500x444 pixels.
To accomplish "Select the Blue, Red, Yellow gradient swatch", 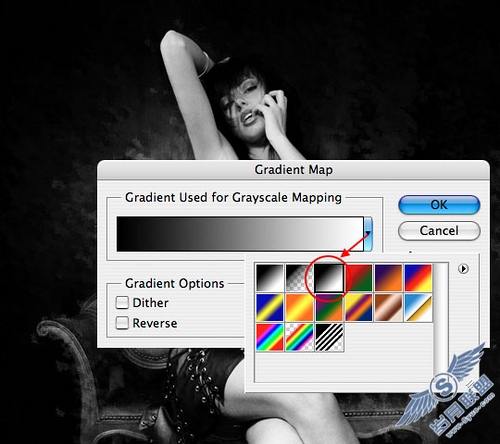I will pyautogui.click(x=418, y=278).
